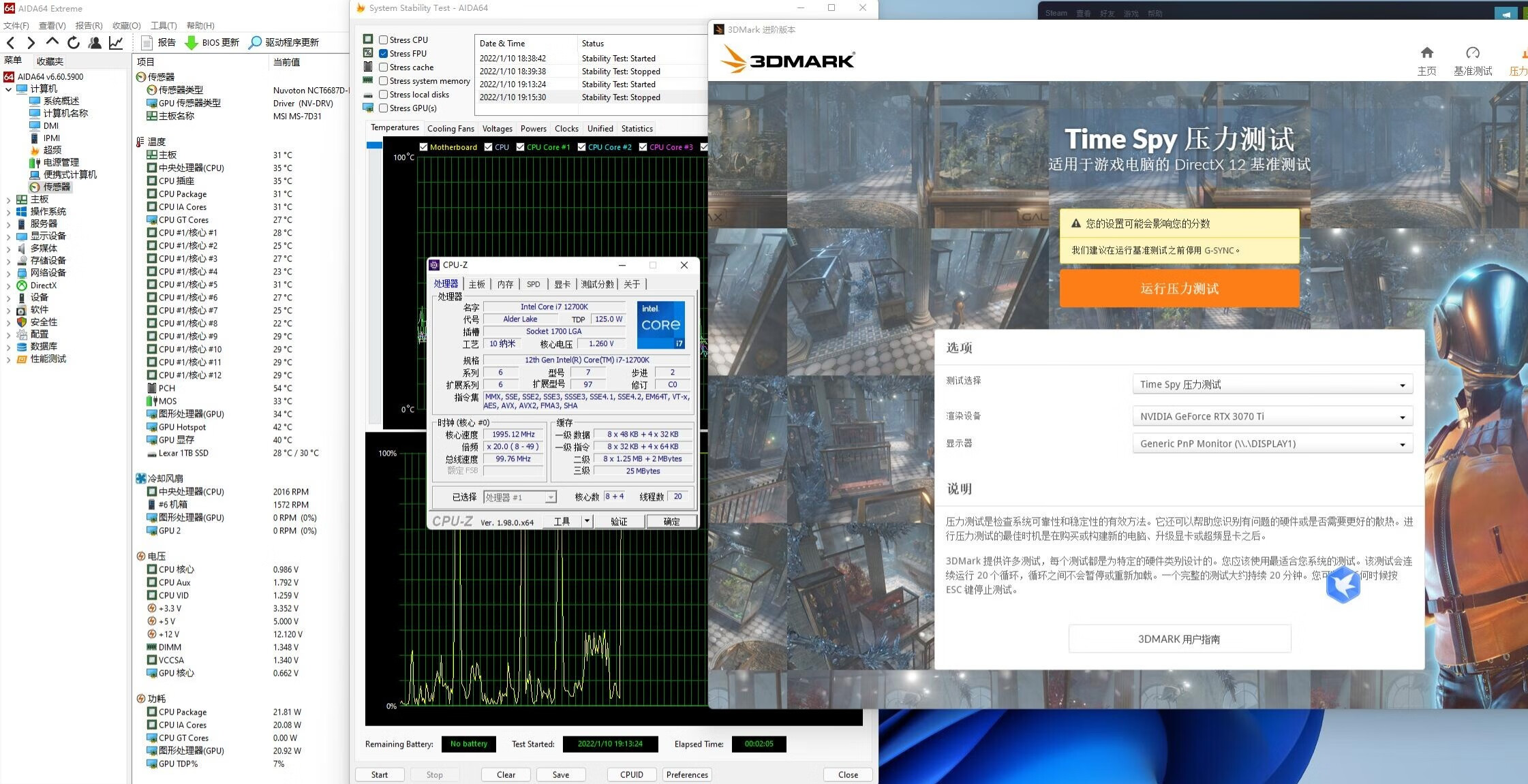The width and height of the screenshot is (1528, 784).
Task: Open the 测试选择 Time Spy dropdown
Action: point(1272,385)
